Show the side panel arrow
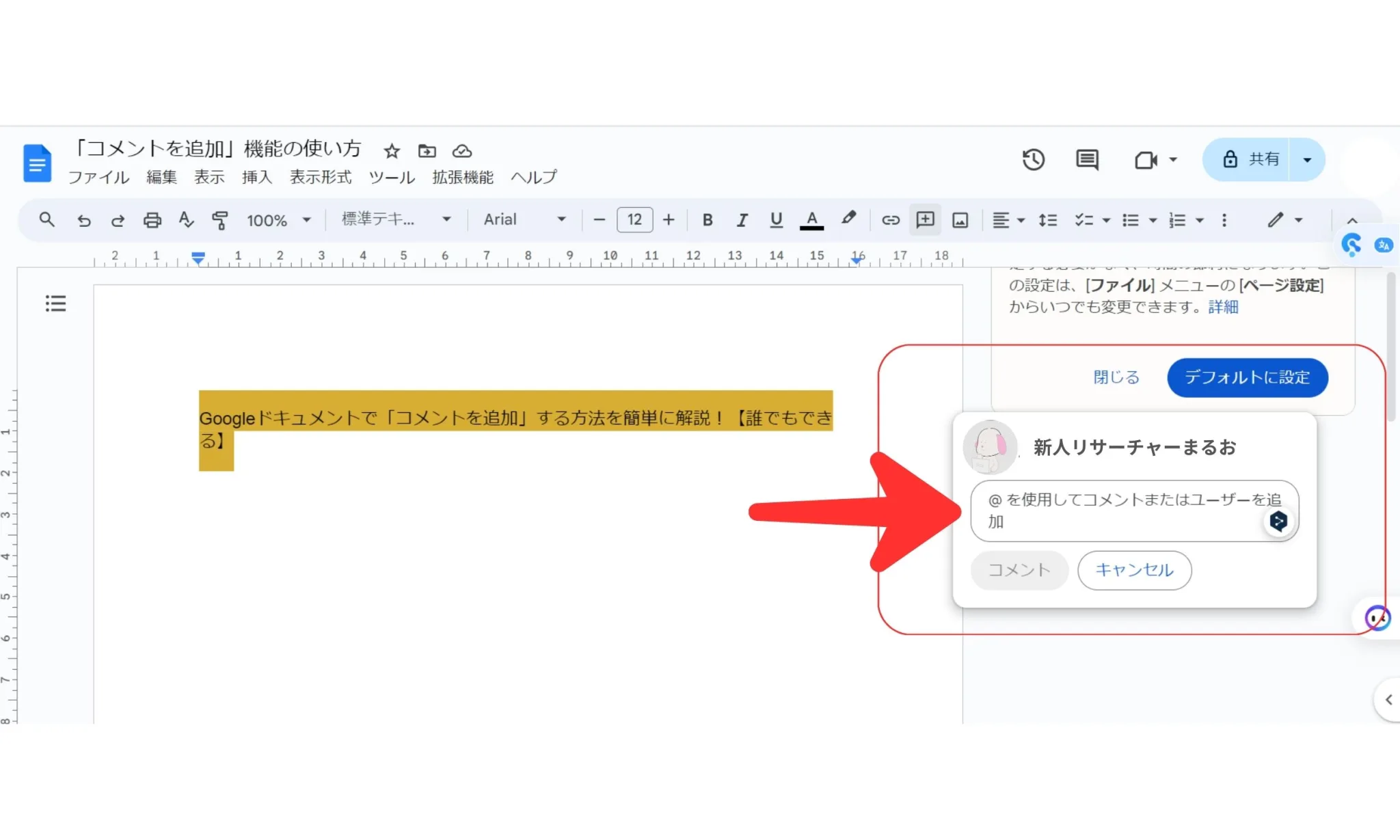Viewport: 1400px width, 840px height. (x=1388, y=699)
